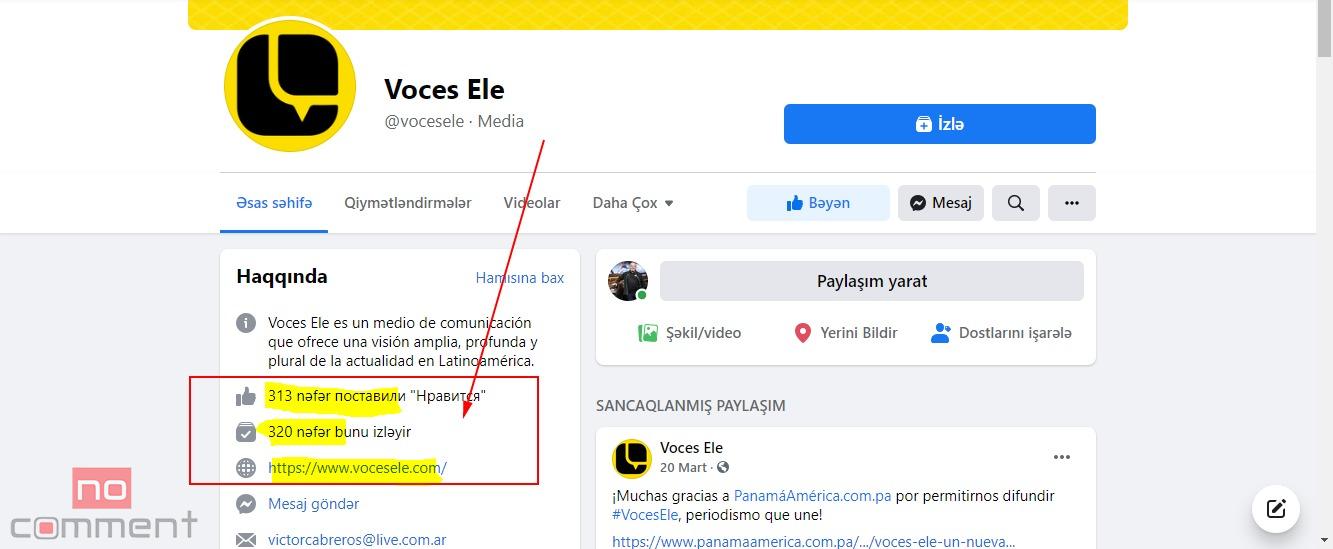Viewport: 1333px width, 549px height.
Task: Select the Əsas səhifə tab
Action: [274, 203]
